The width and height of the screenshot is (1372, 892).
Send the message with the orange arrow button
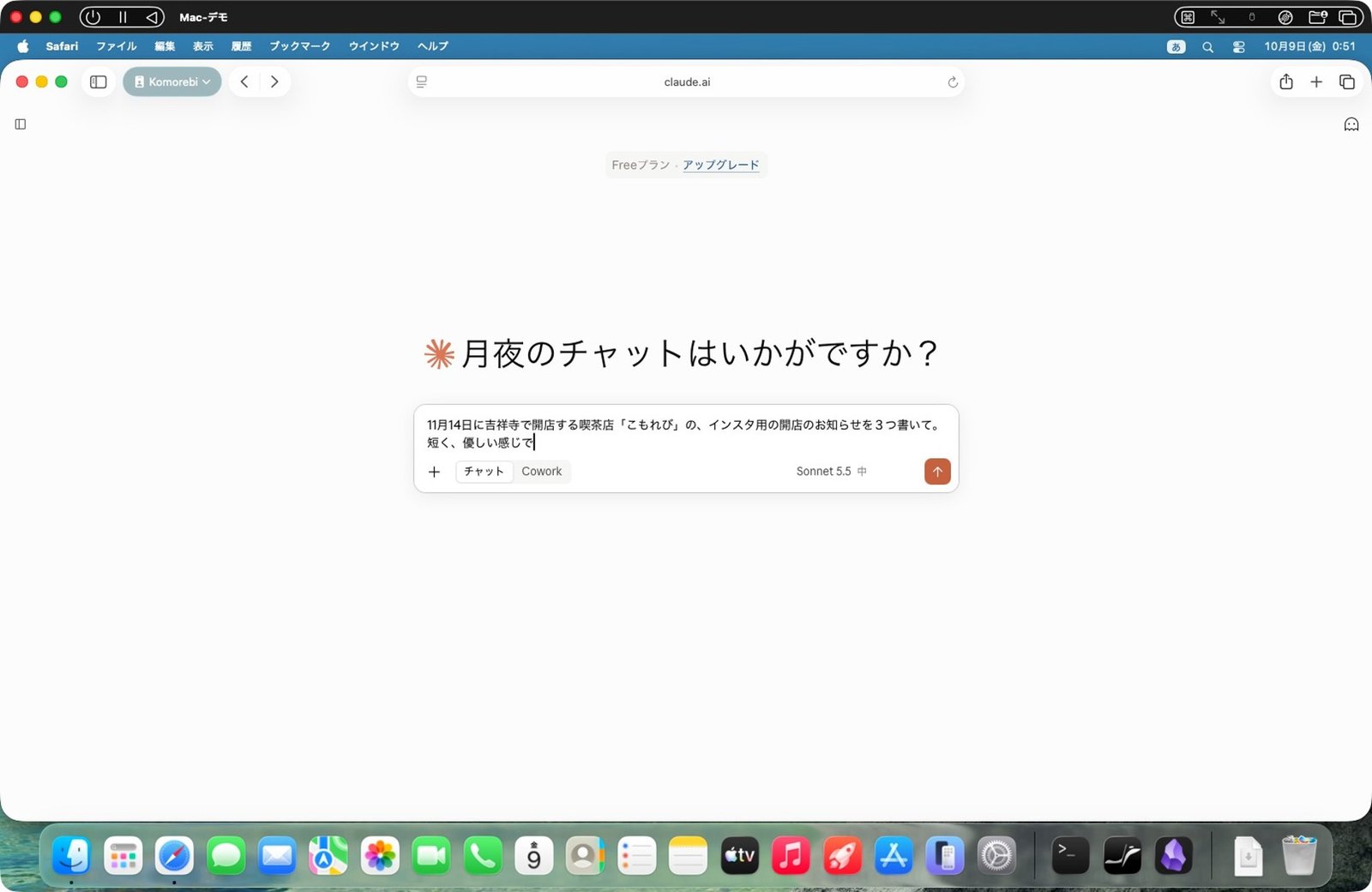pos(937,472)
